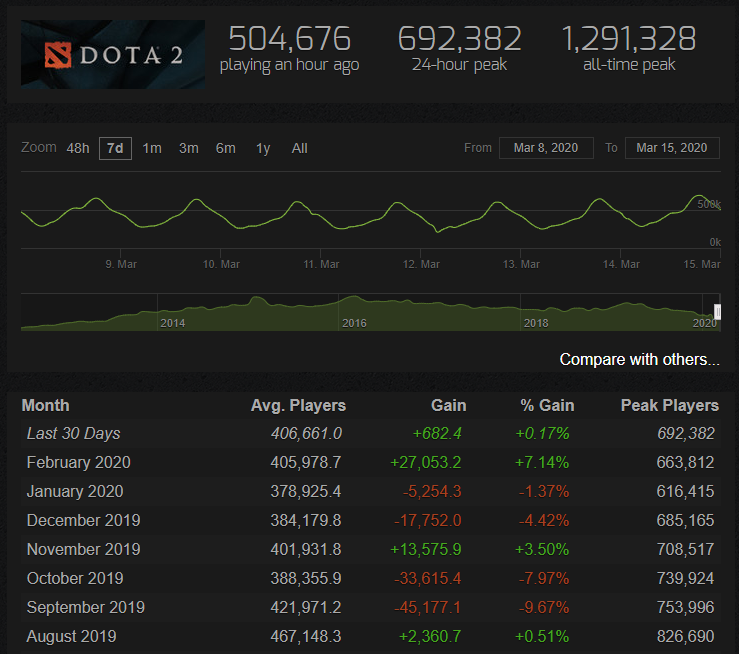Open the Compare with others link
739x654 pixels.
(640, 360)
